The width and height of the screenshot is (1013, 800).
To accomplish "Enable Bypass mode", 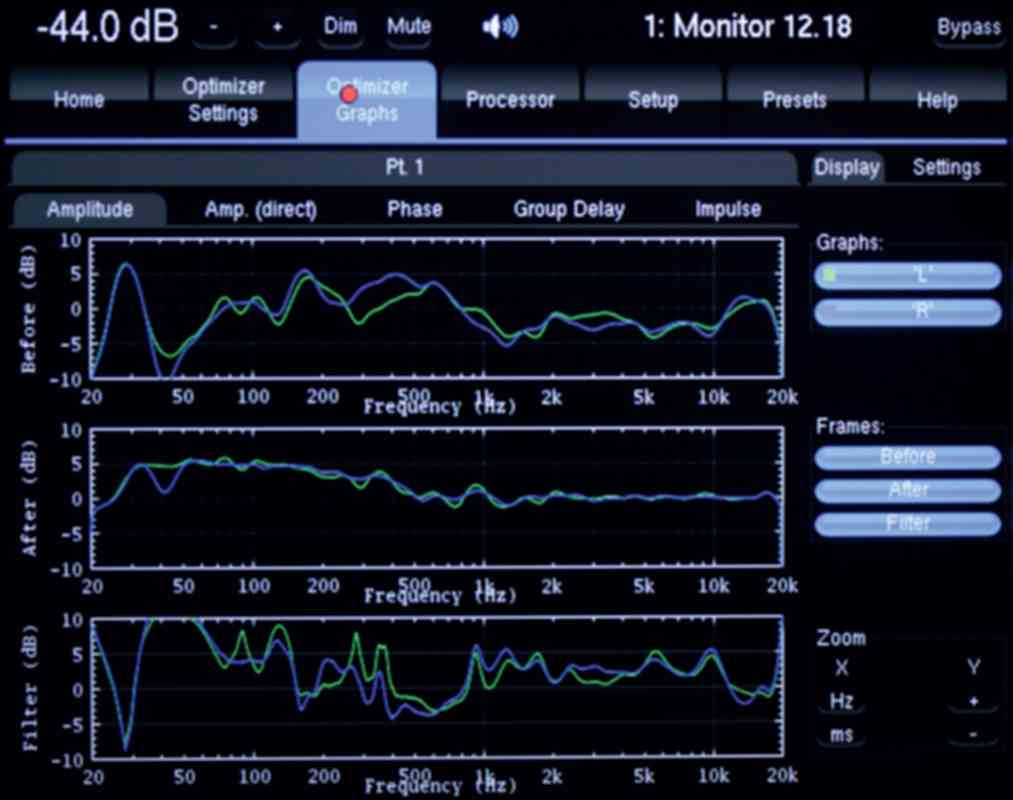I will tap(969, 28).
